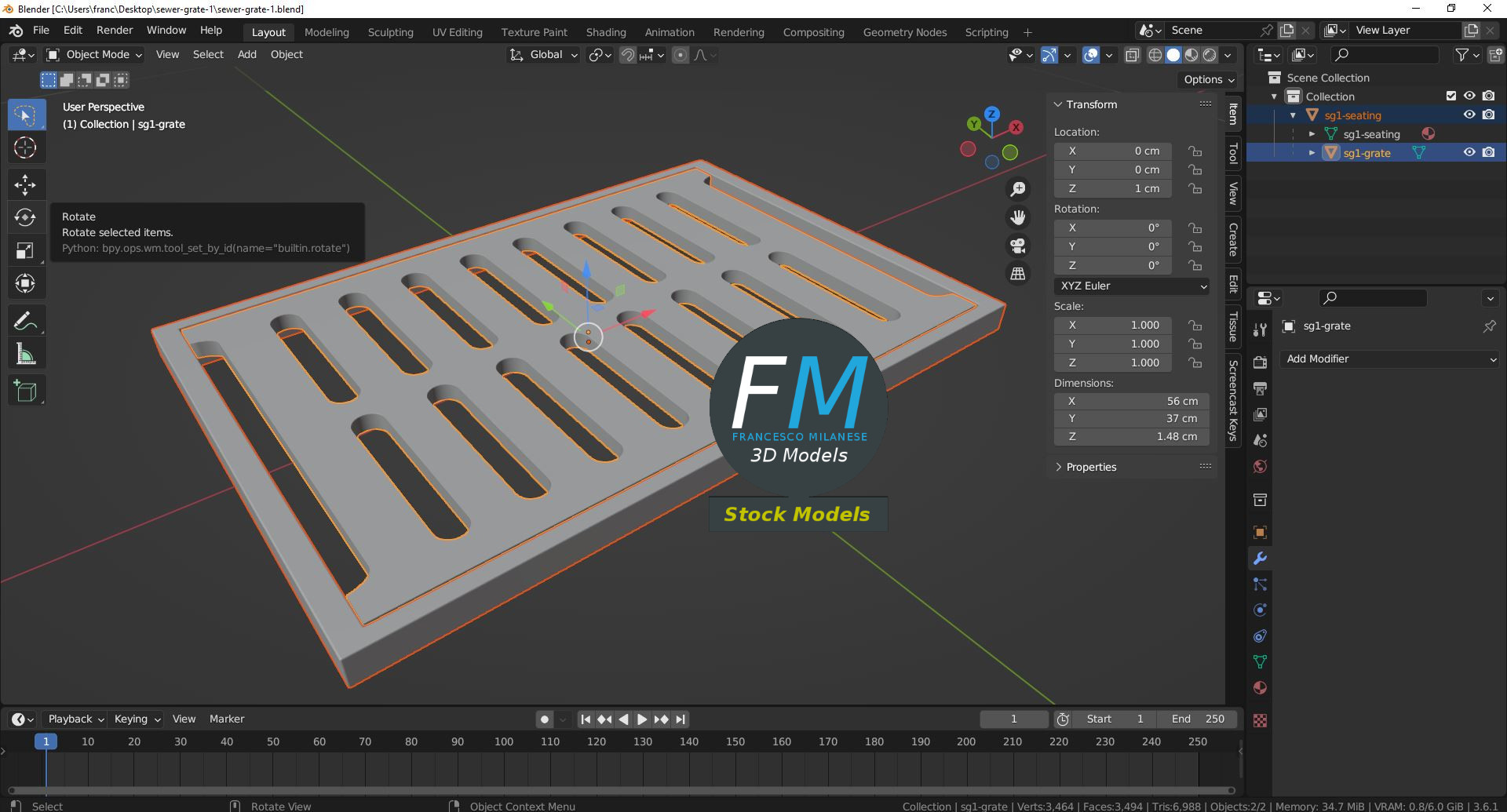
Task: Open the Physics properties tab
Action: [1260, 610]
